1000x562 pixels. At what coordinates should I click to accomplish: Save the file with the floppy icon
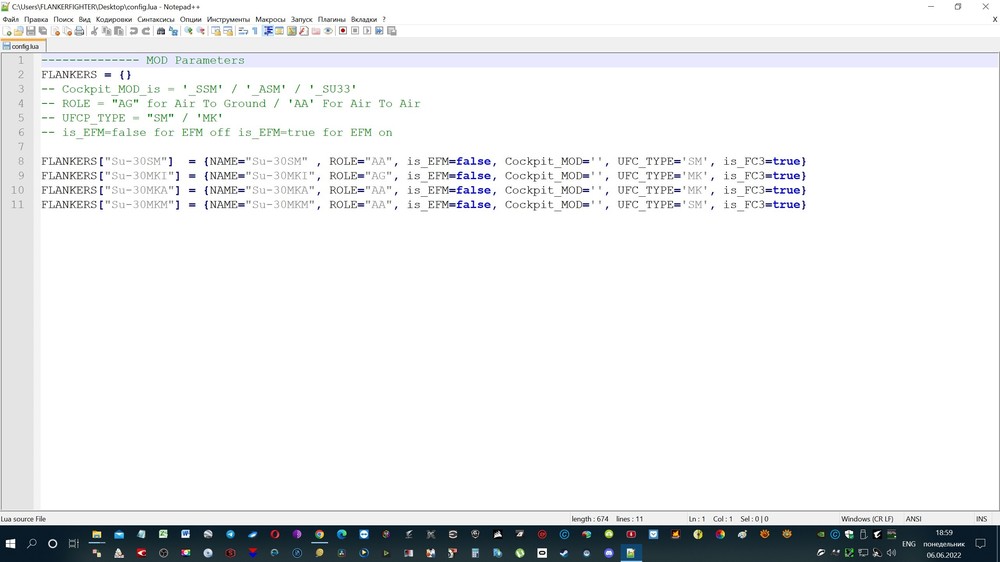(x=30, y=31)
